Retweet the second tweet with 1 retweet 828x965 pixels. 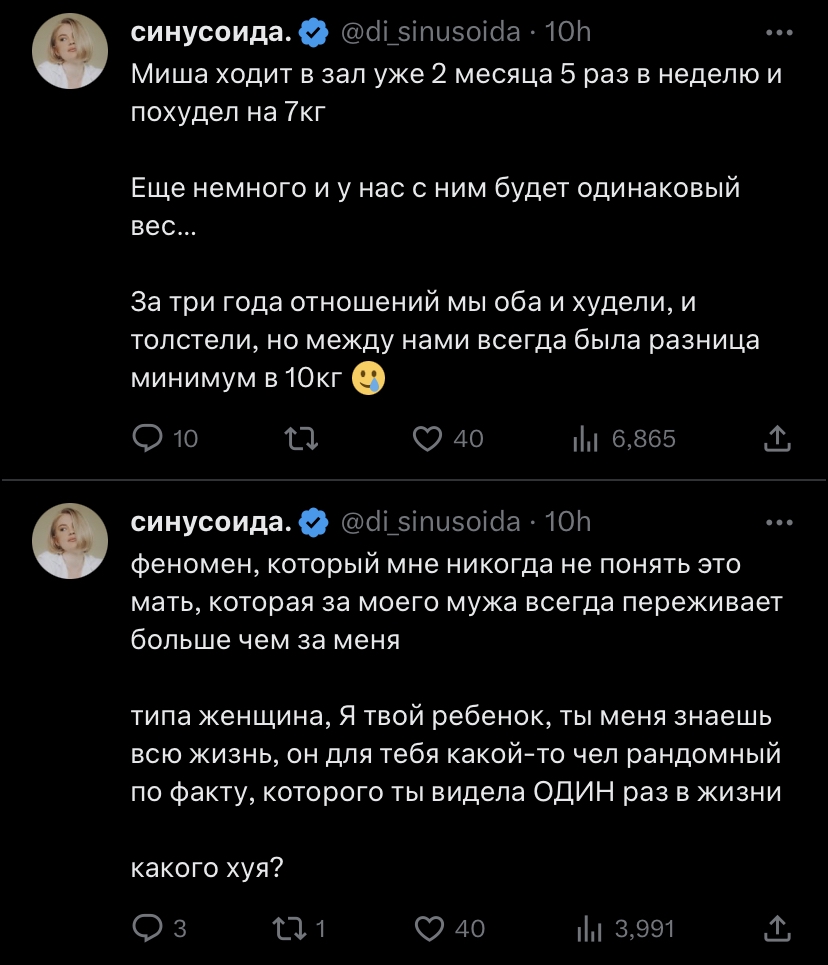(x=288, y=929)
